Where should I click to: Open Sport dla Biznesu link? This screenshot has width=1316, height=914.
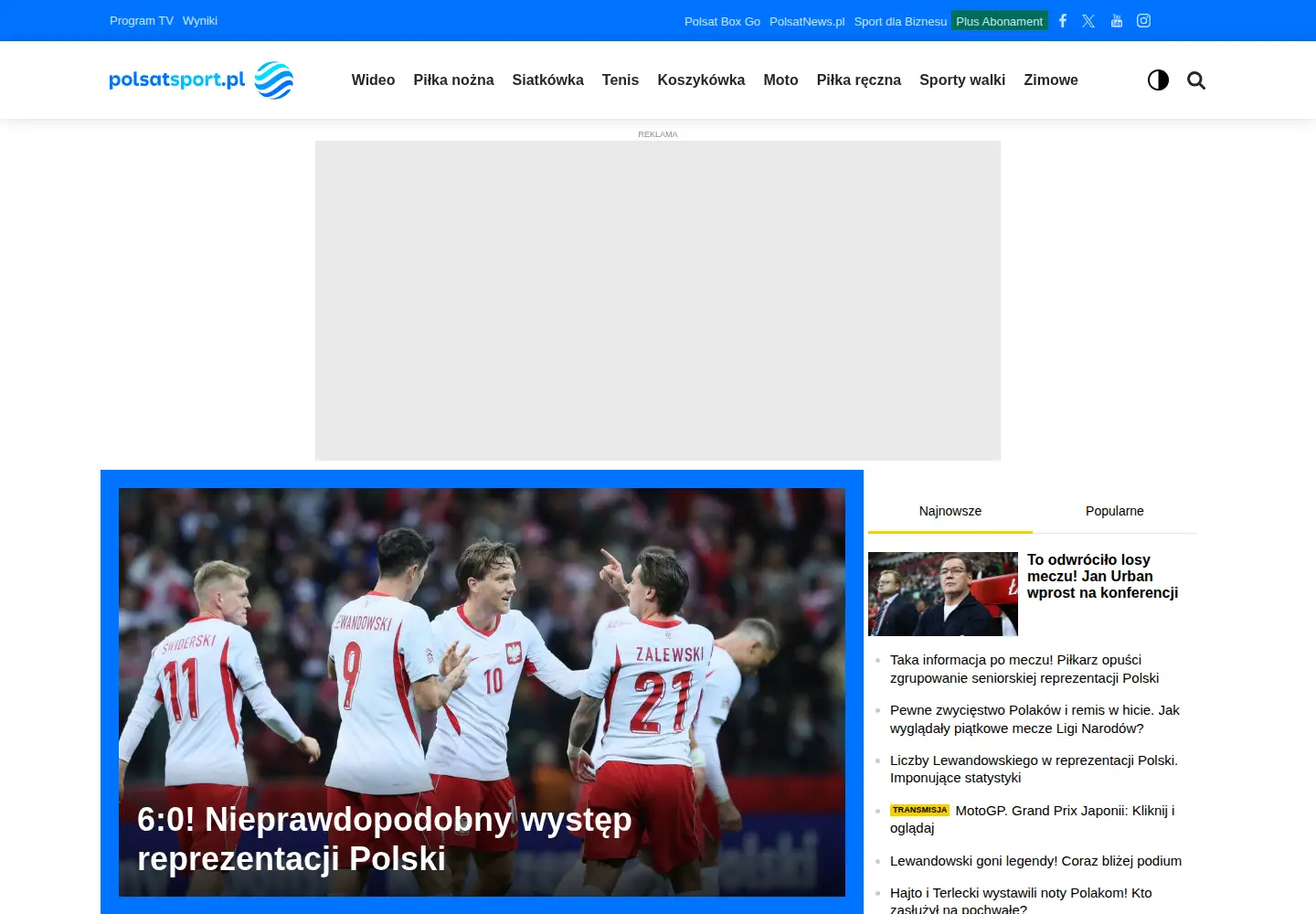tap(900, 21)
